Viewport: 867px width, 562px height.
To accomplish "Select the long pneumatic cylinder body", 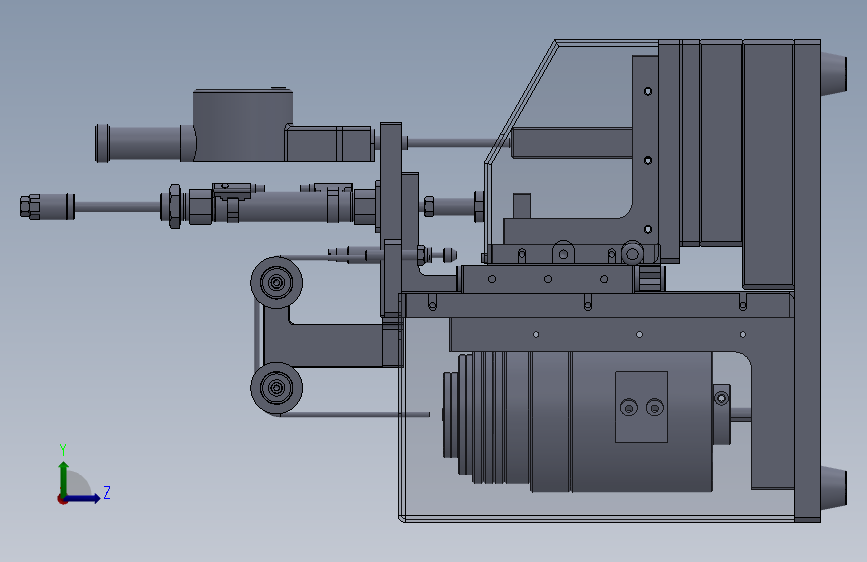I will (285, 206).
